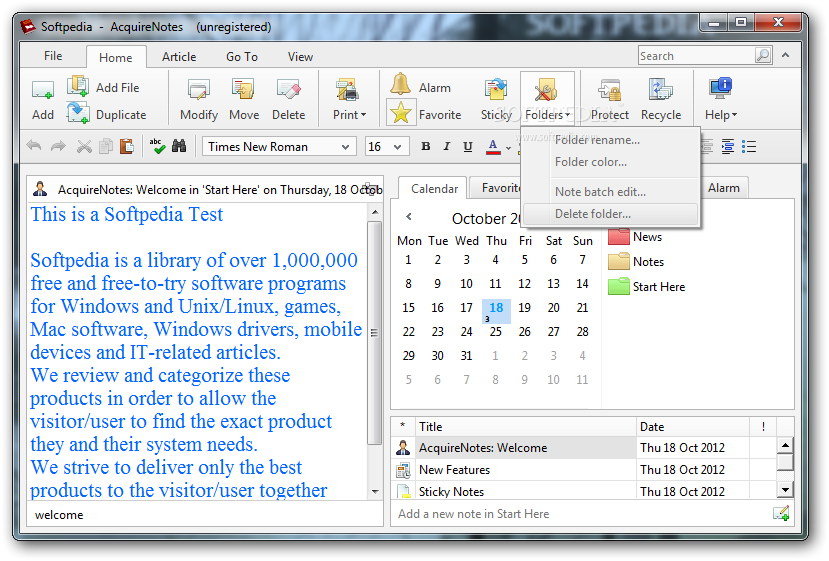Open the Times New Roman font dropdown

[x=345, y=146]
